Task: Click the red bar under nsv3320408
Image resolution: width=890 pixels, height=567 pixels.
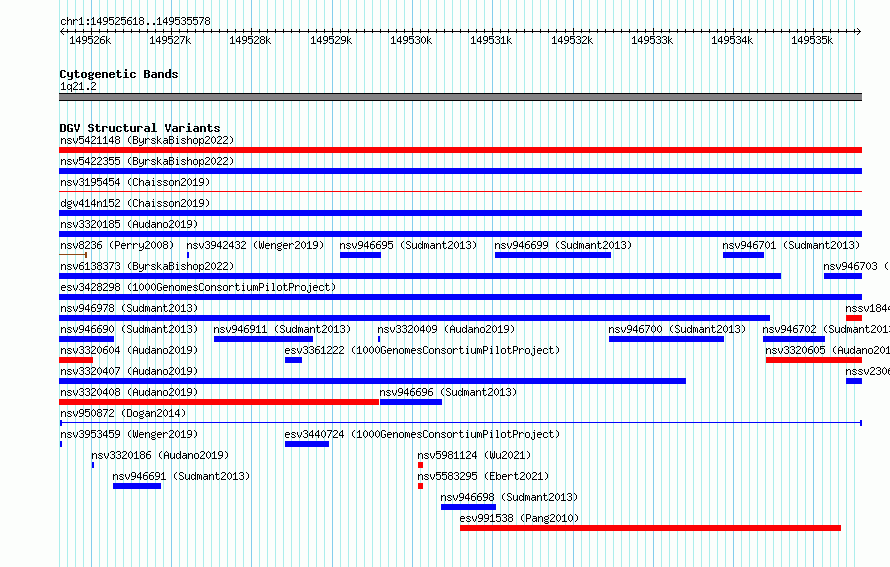Action: [x=219, y=402]
